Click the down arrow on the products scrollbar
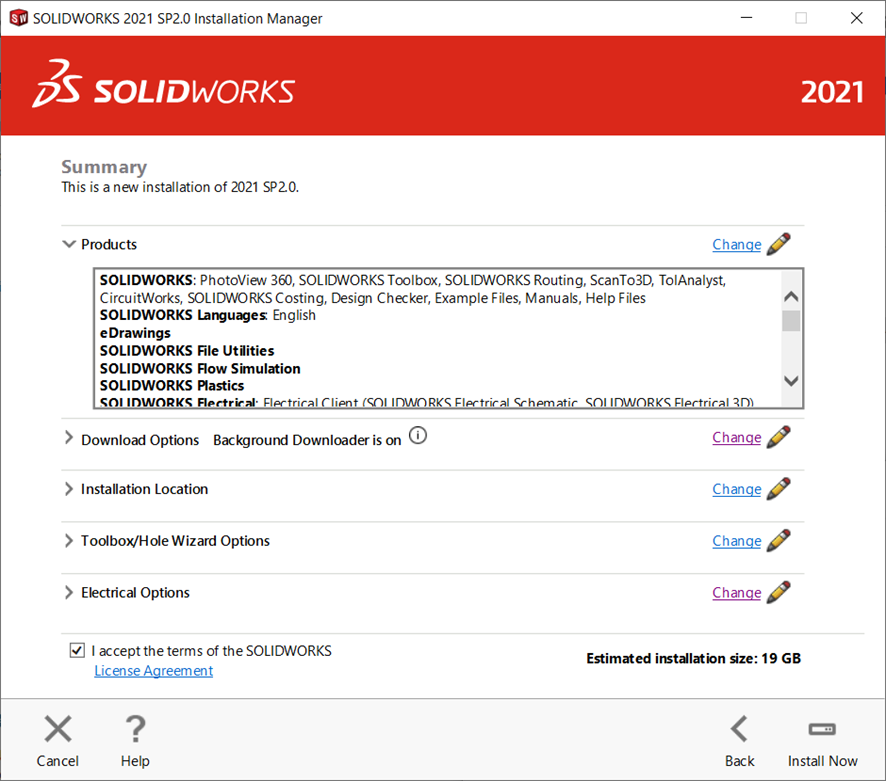The image size is (886, 781). point(791,381)
